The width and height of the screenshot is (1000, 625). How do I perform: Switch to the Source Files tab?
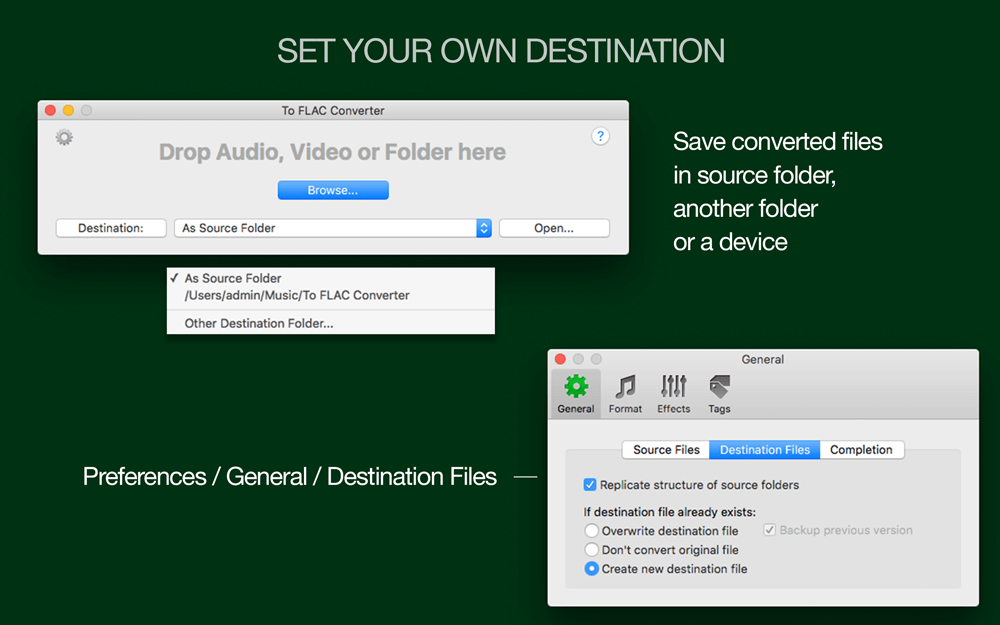tap(666, 450)
